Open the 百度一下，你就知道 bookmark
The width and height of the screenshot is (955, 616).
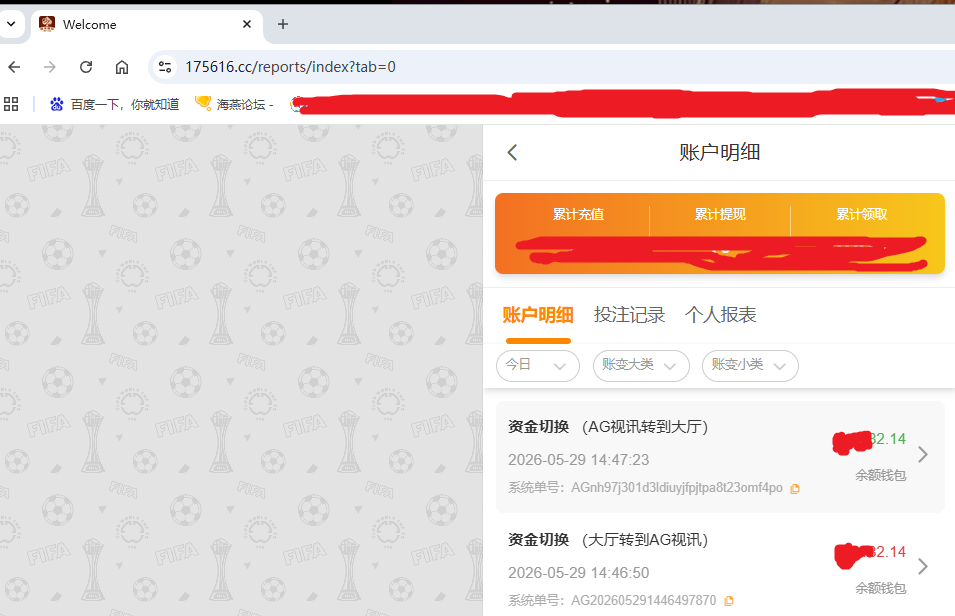click(115, 104)
